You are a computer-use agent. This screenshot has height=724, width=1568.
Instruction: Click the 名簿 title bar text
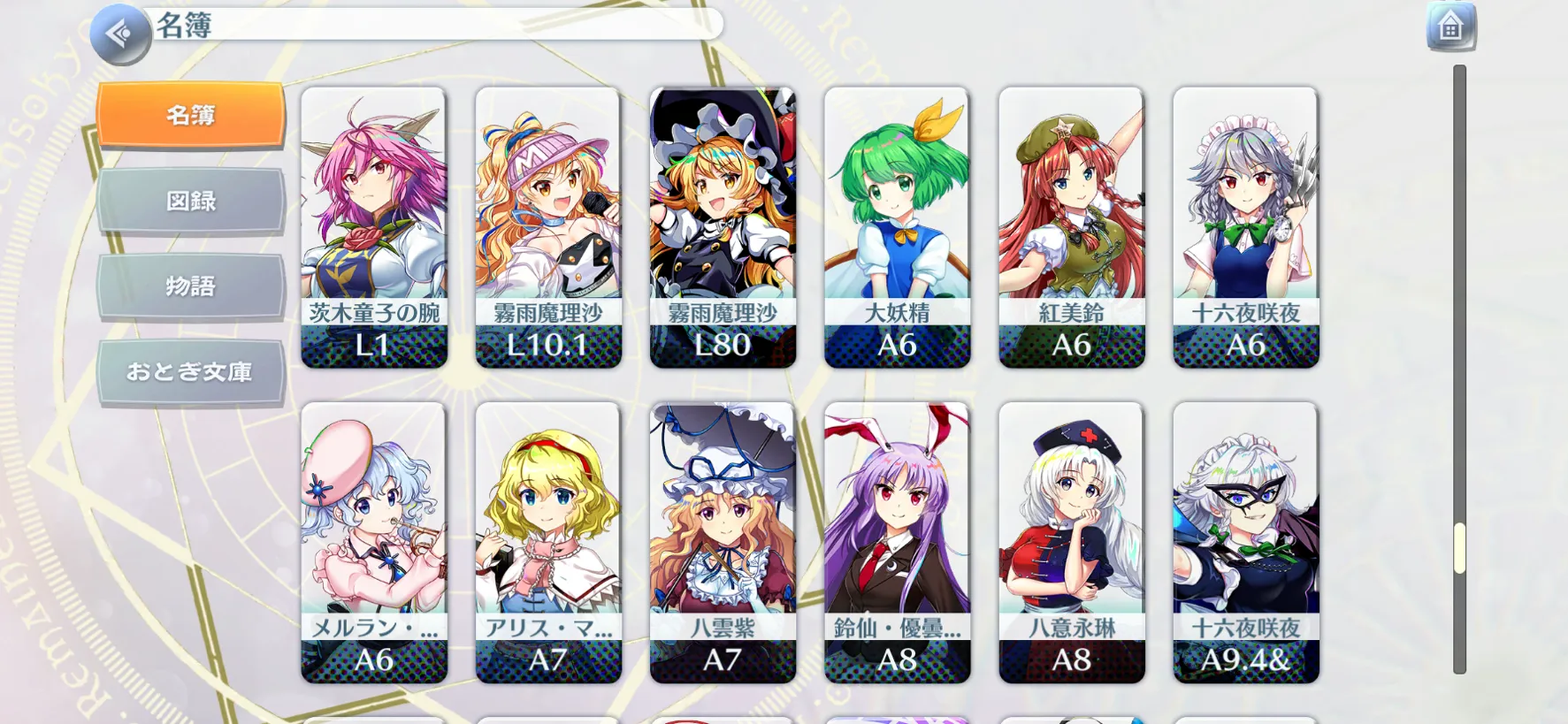[x=184, y=26]
